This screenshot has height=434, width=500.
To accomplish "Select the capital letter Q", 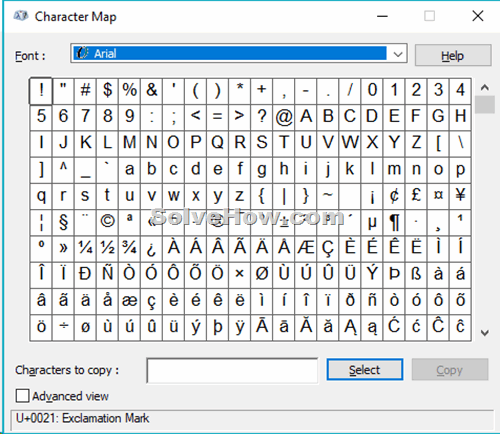I will point(218,144).
